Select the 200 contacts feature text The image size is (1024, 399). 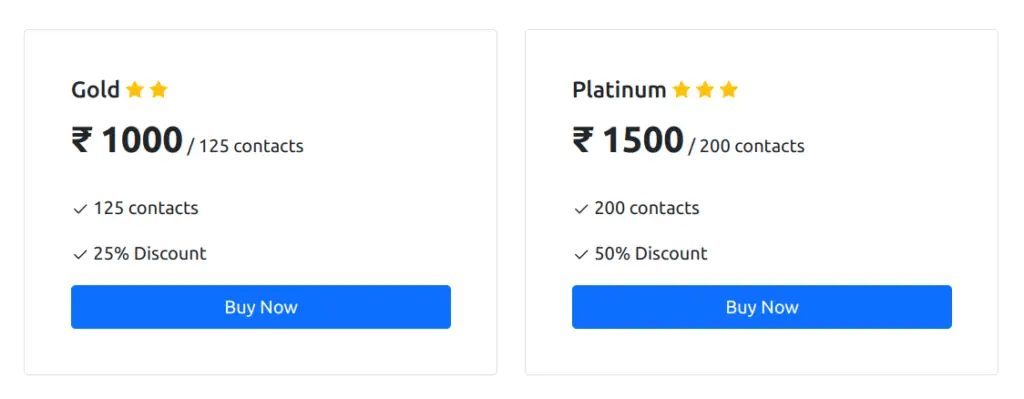647,208
